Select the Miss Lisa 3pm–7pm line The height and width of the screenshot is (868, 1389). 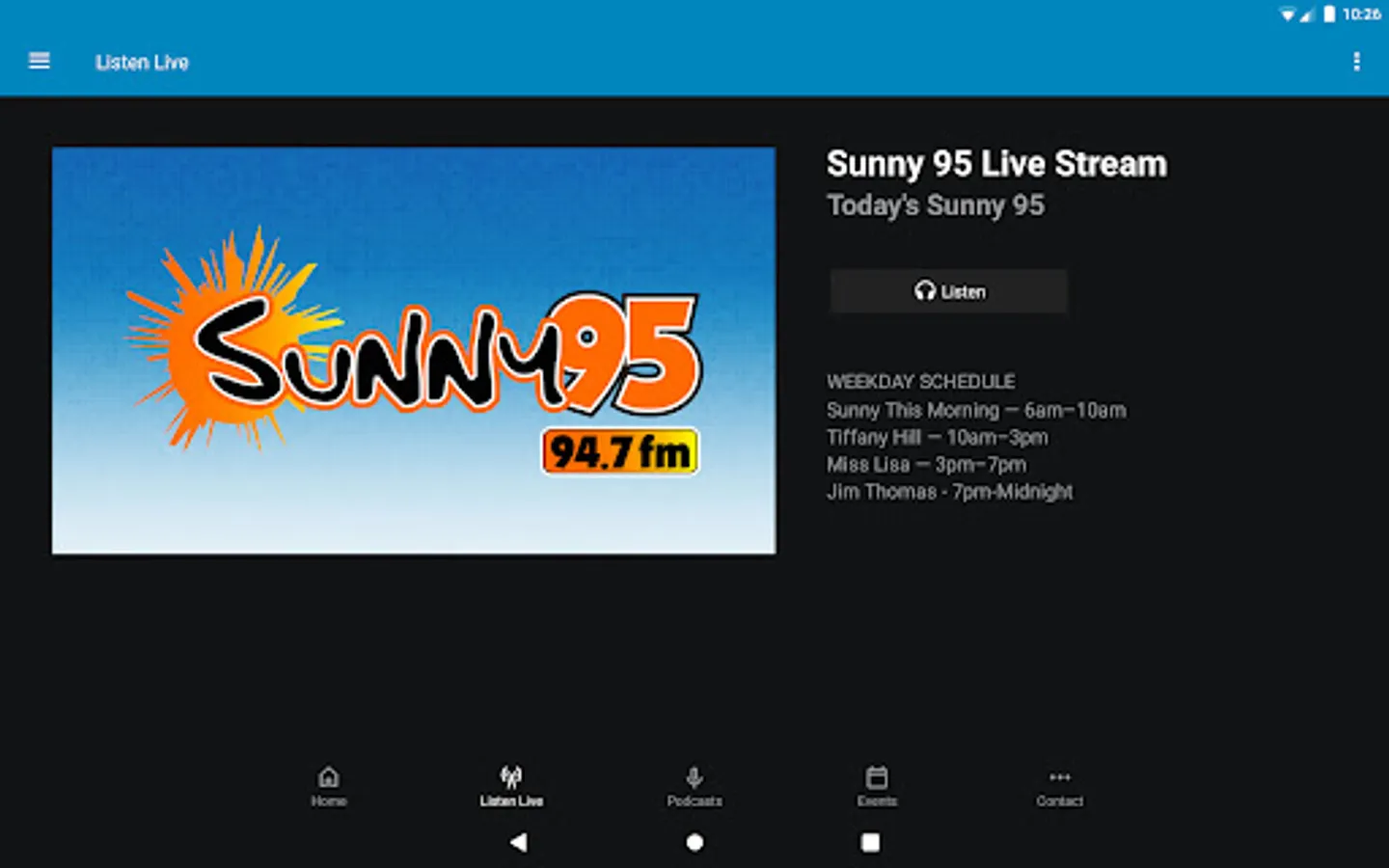926,464
